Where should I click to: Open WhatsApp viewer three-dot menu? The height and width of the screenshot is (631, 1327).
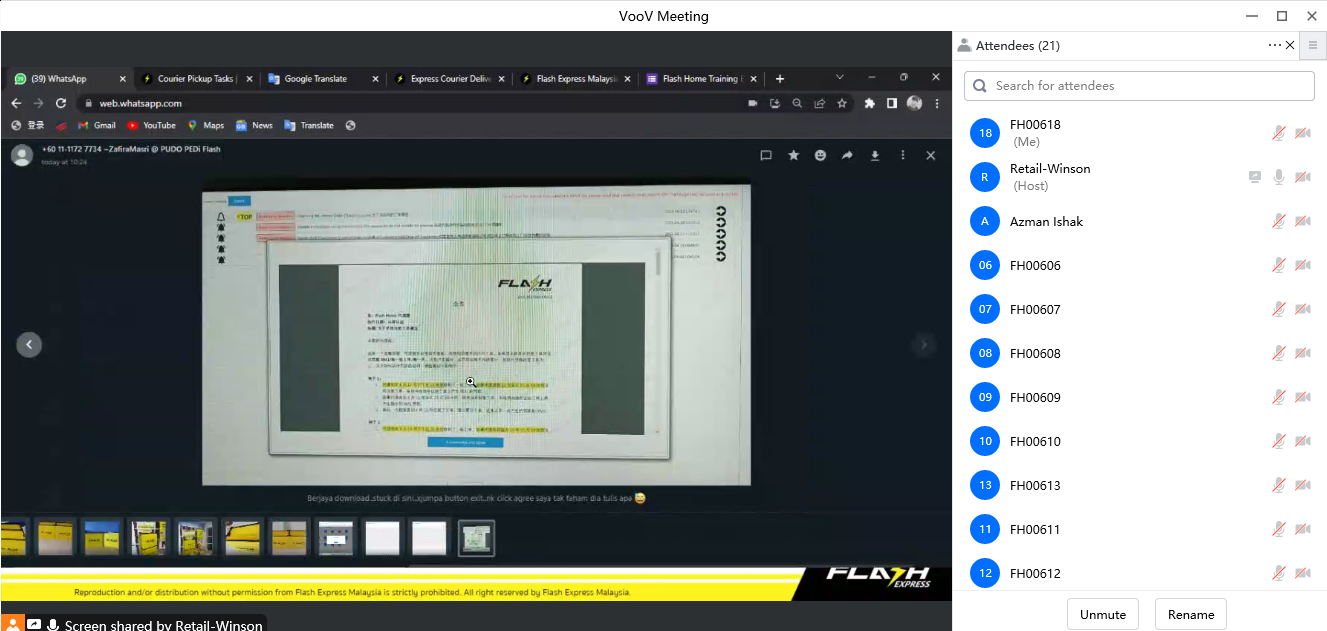(x=903, y=155)
